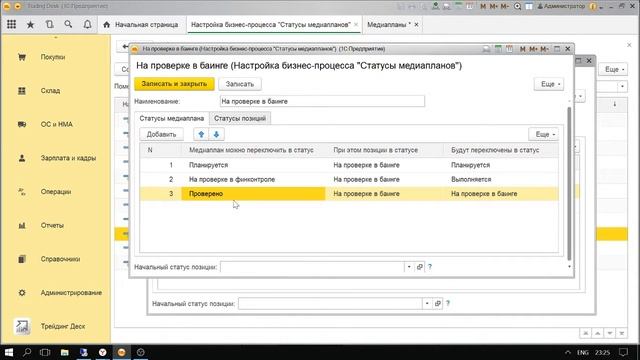Click the Администрирование gear icon
The height and width of the screenshot is (360, 640).
(22, 293)
